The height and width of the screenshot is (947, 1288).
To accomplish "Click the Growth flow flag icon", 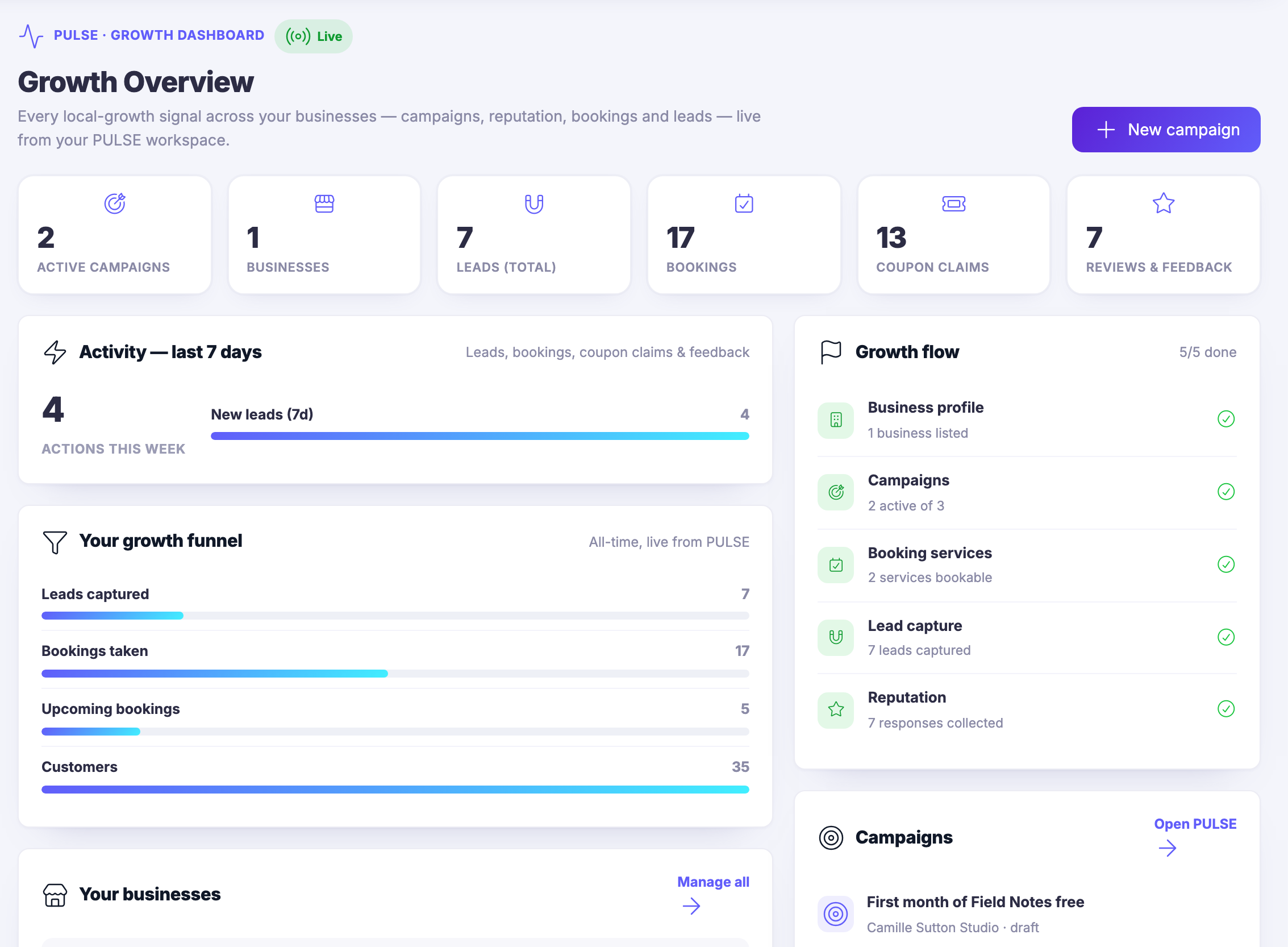I will 831,352.
